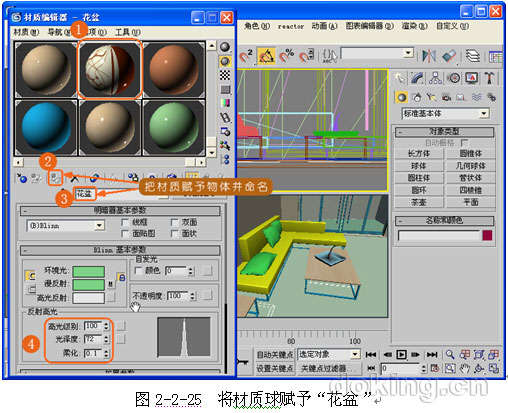Open the Material/Map Navigator icon

(225, 160)
